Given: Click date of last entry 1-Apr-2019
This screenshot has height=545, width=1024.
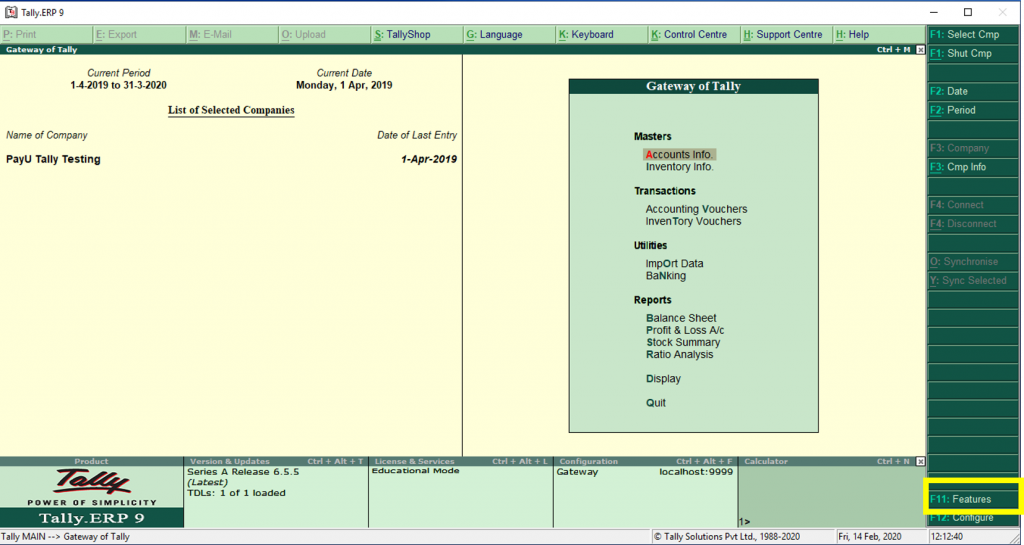Looking at the screenshot, I should coord(429,159).
